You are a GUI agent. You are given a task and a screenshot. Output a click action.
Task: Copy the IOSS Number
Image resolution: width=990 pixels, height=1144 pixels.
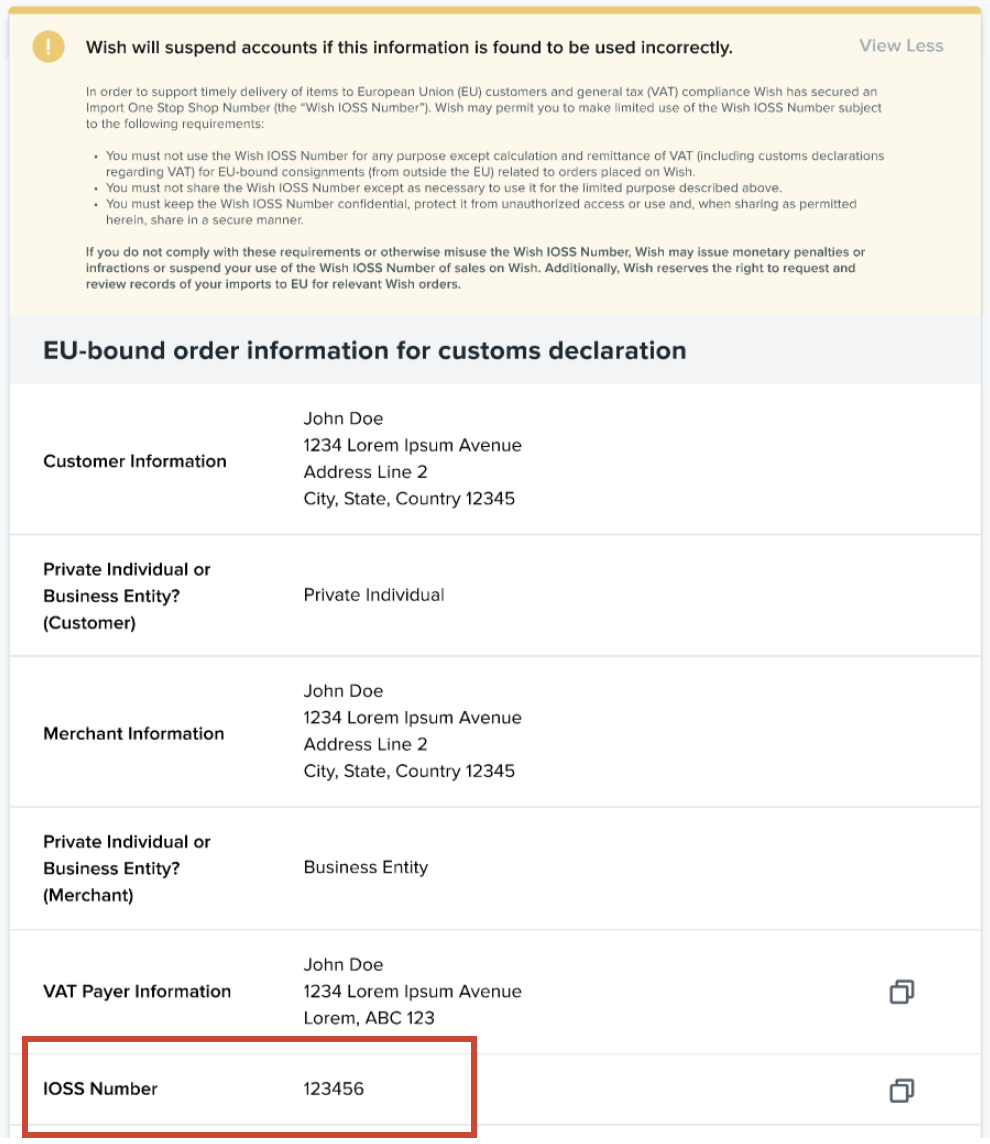(901, 1090)
